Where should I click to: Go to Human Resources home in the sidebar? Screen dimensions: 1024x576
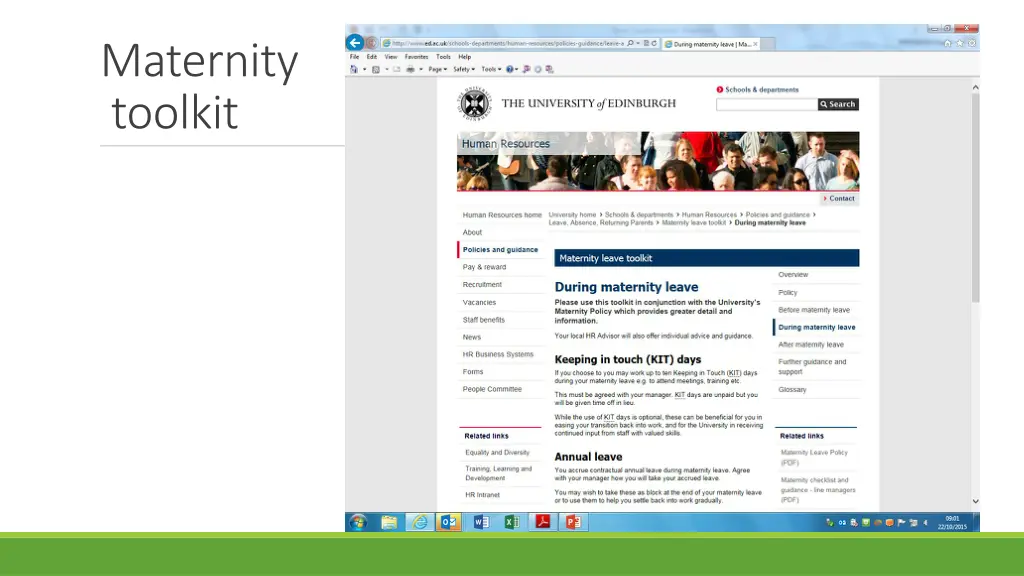tap(502, 215)
